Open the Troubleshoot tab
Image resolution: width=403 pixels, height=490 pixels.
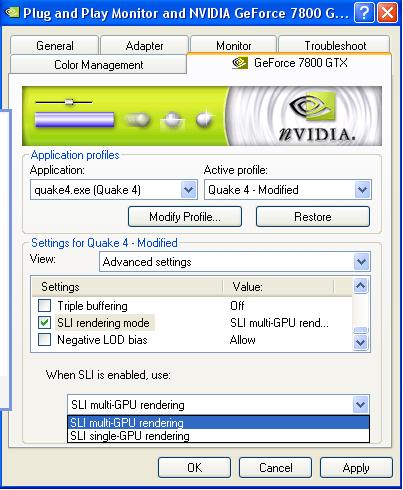335,45
